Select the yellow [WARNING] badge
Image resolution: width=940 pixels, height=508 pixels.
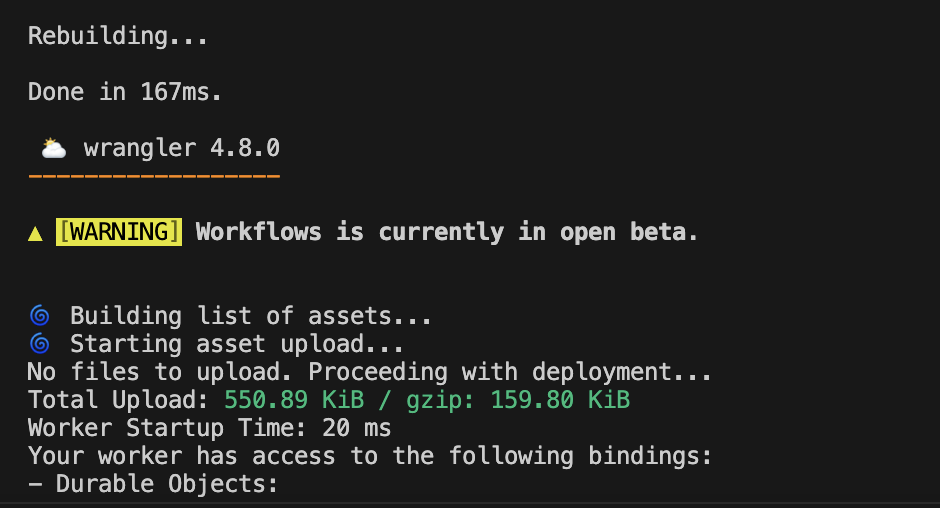point(118,232)
